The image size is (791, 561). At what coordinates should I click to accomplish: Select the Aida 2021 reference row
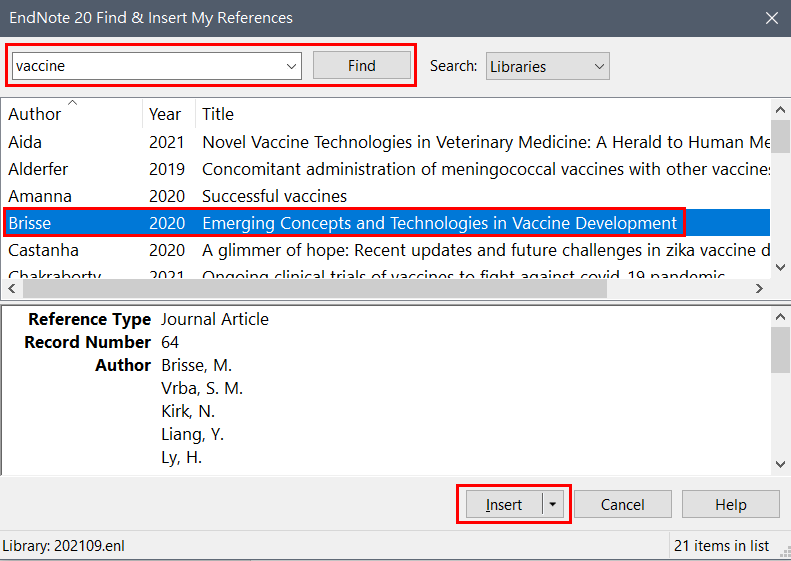(386, 142)
